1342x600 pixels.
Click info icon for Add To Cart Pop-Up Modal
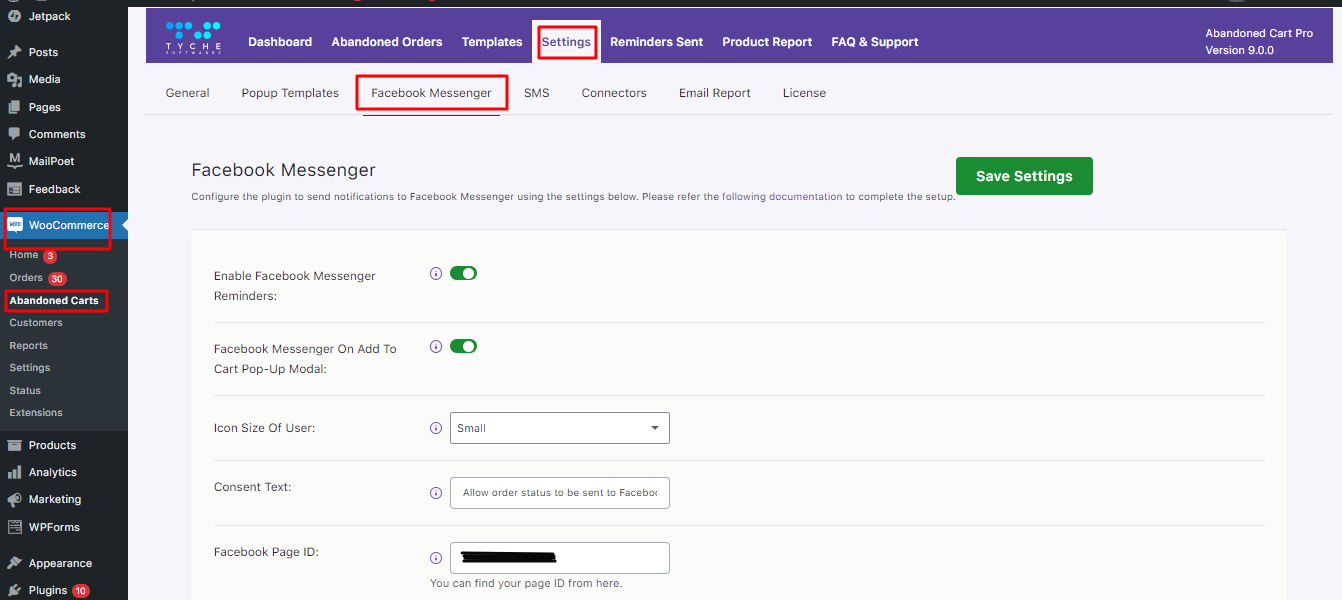coord(436,346)
